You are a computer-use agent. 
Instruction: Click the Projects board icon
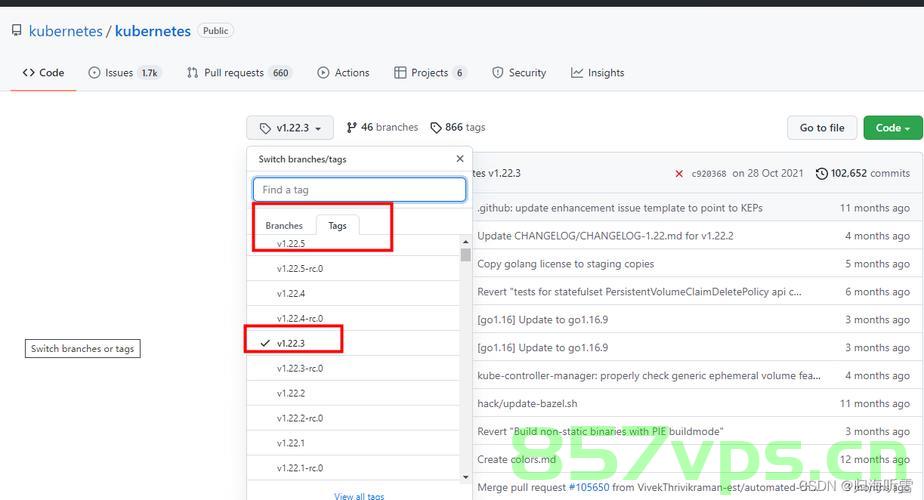400,73
